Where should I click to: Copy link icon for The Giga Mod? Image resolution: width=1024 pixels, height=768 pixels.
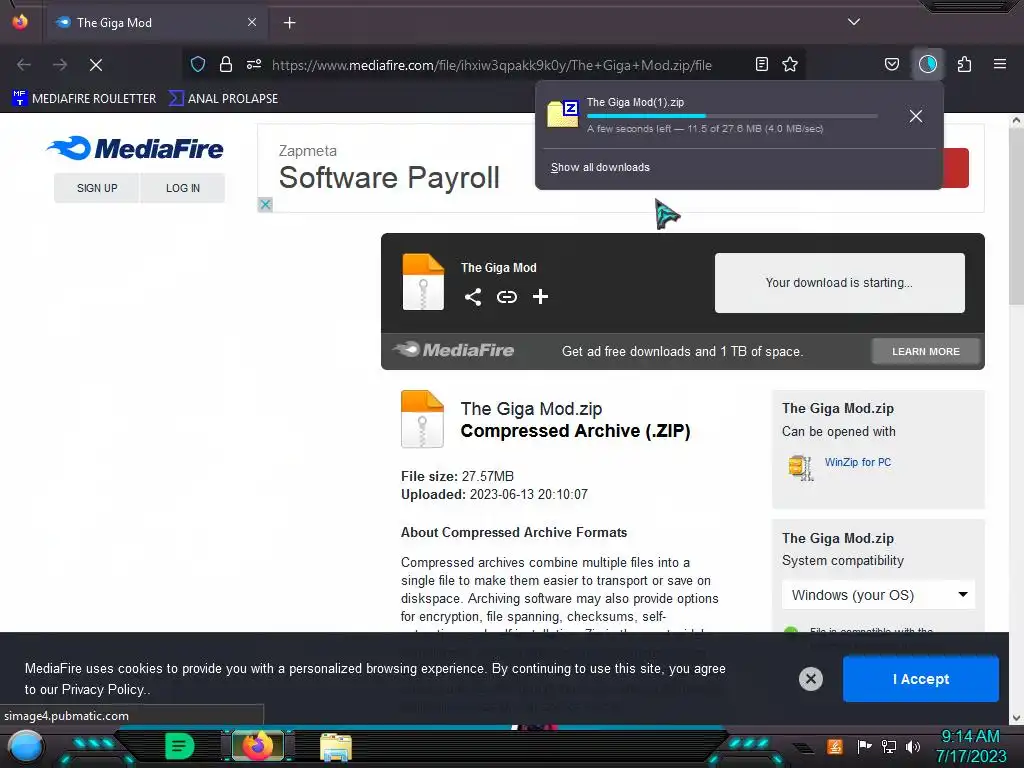click(507, 297)
